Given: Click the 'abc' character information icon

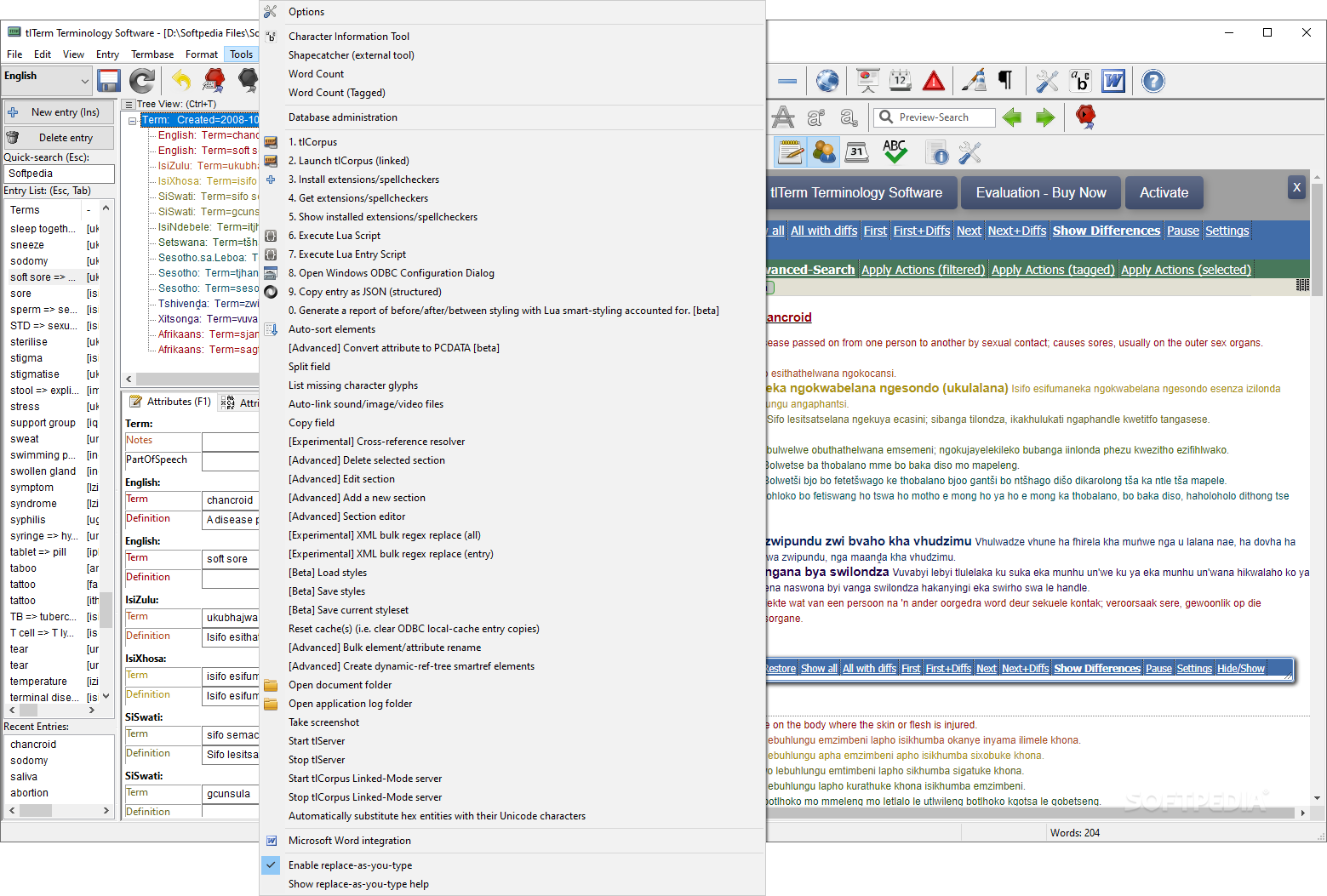Looking at the screenshot, I should pos(1080,81).
